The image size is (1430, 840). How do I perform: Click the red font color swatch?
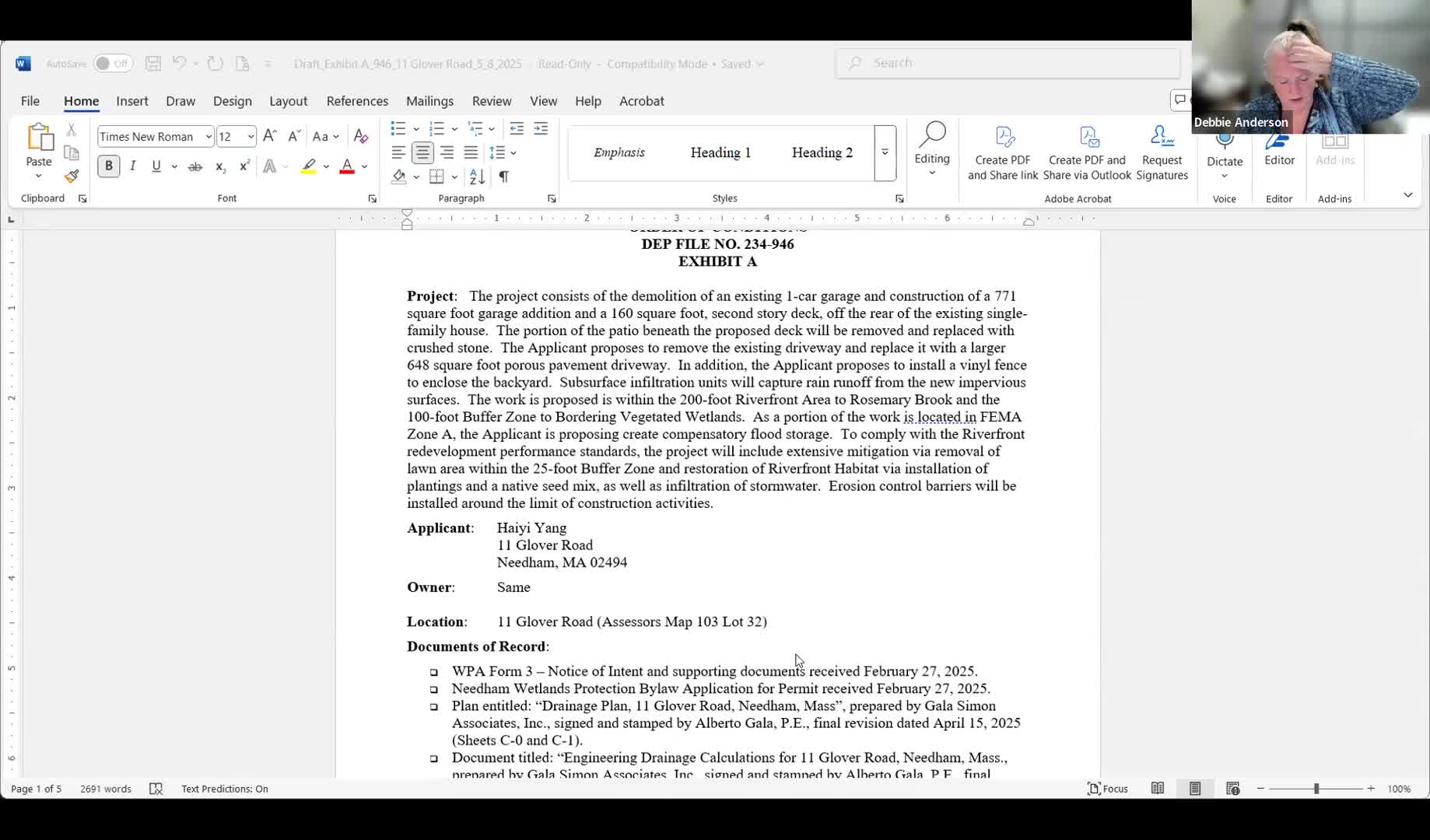[x=347, y=166]
